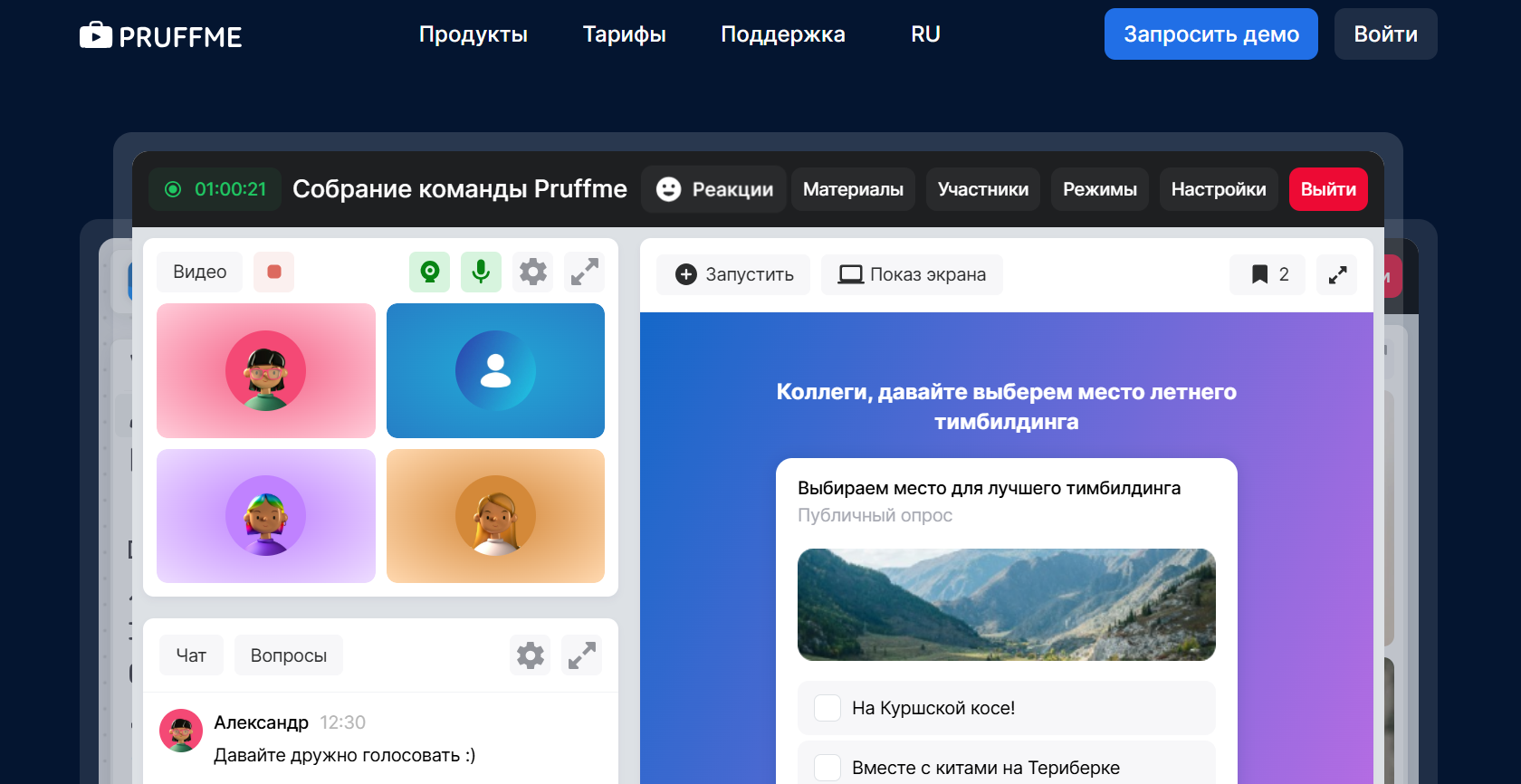The width and height of the screenshot is (1521, 784).
Task: Open the webinar Настройки
Action: (1219, 189)
